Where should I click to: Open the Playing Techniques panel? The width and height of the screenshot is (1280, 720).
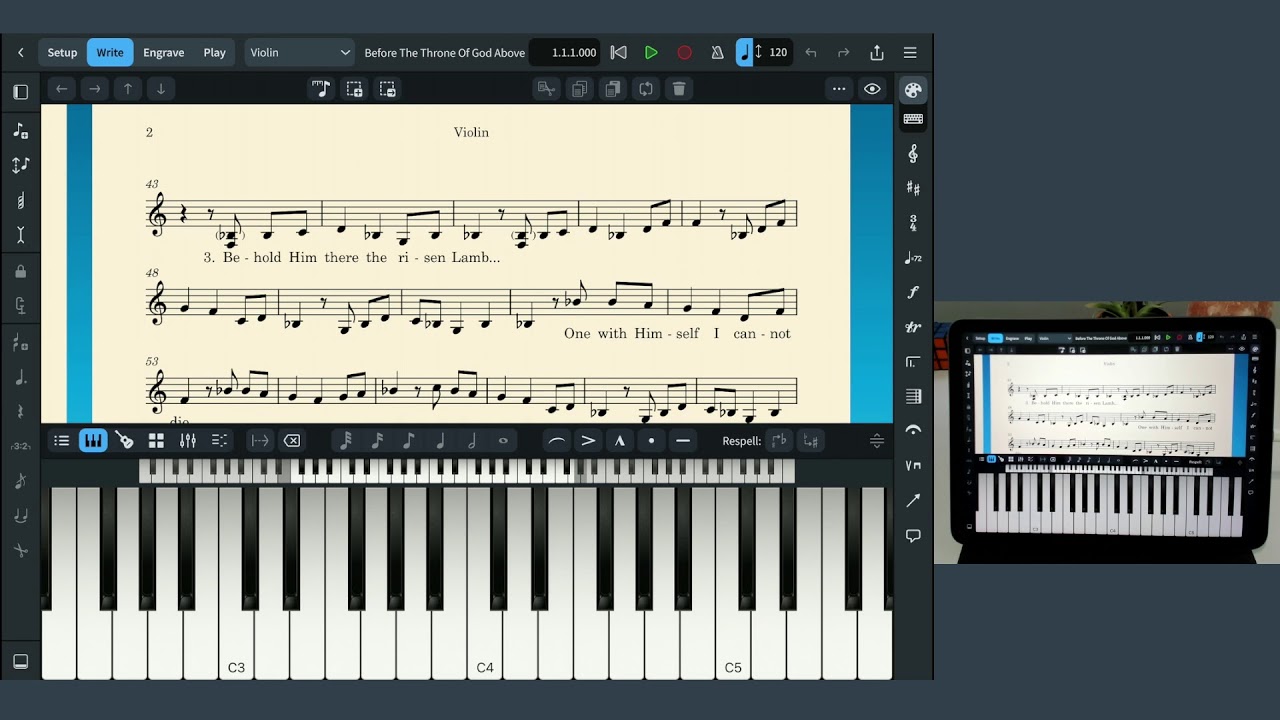(x=913, y=466)
